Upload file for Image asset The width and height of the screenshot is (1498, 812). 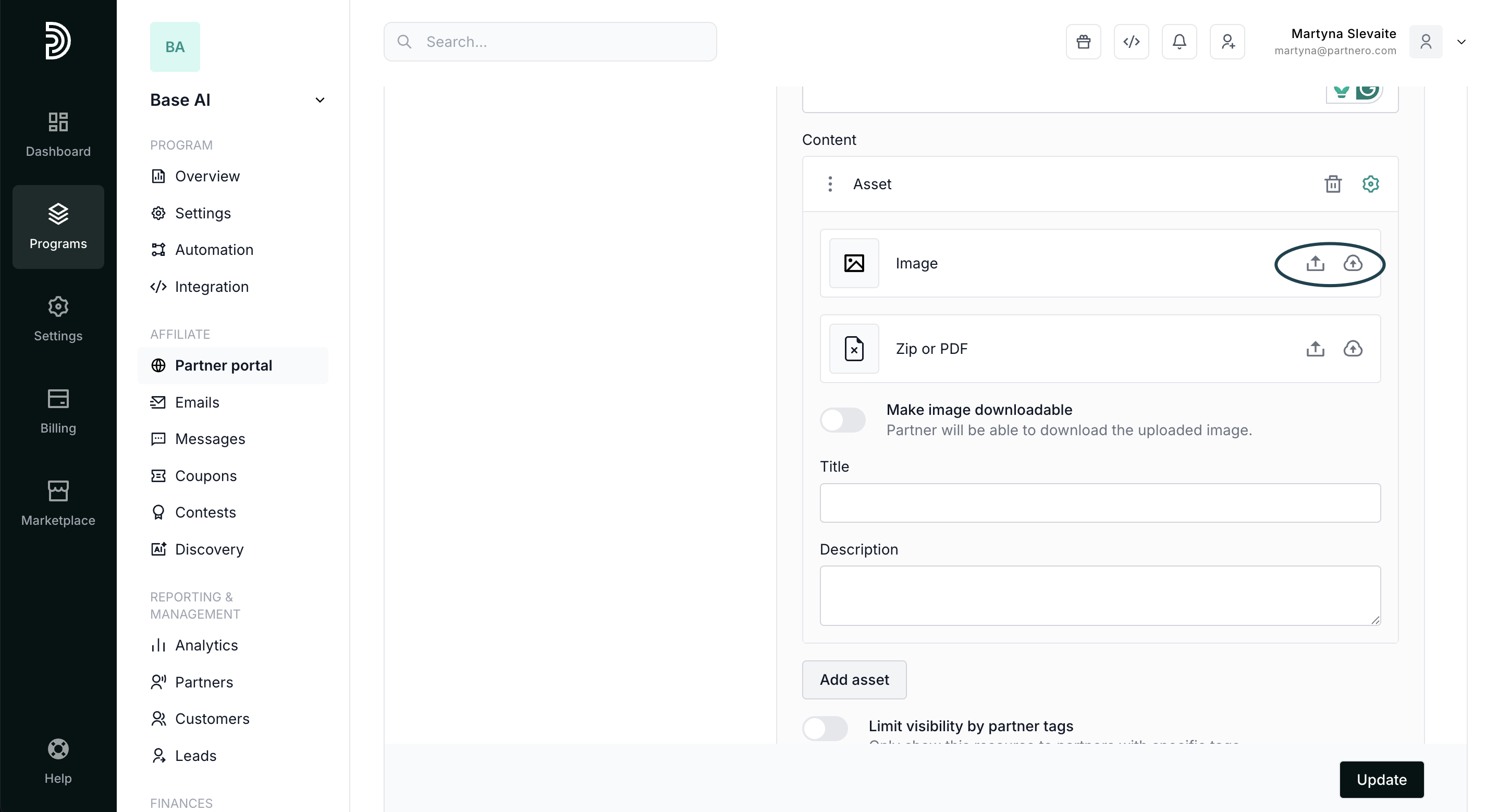(x=1316, y=264)
